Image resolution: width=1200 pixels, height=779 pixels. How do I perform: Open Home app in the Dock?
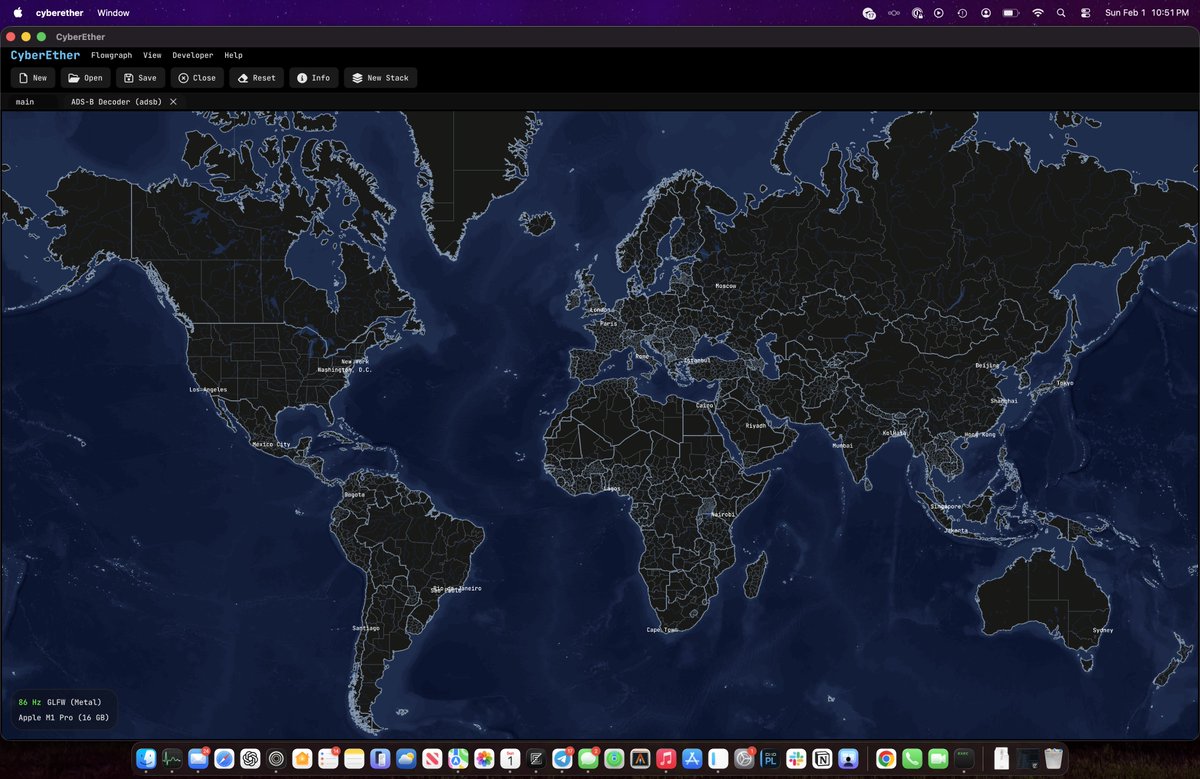click(x=302, y=758)
